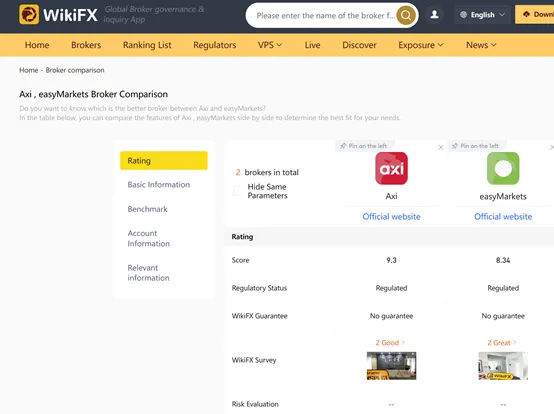Pin the easyMarkets column to the left
The width and height of the screenshot is (554, 414).
tap(476, 146)
